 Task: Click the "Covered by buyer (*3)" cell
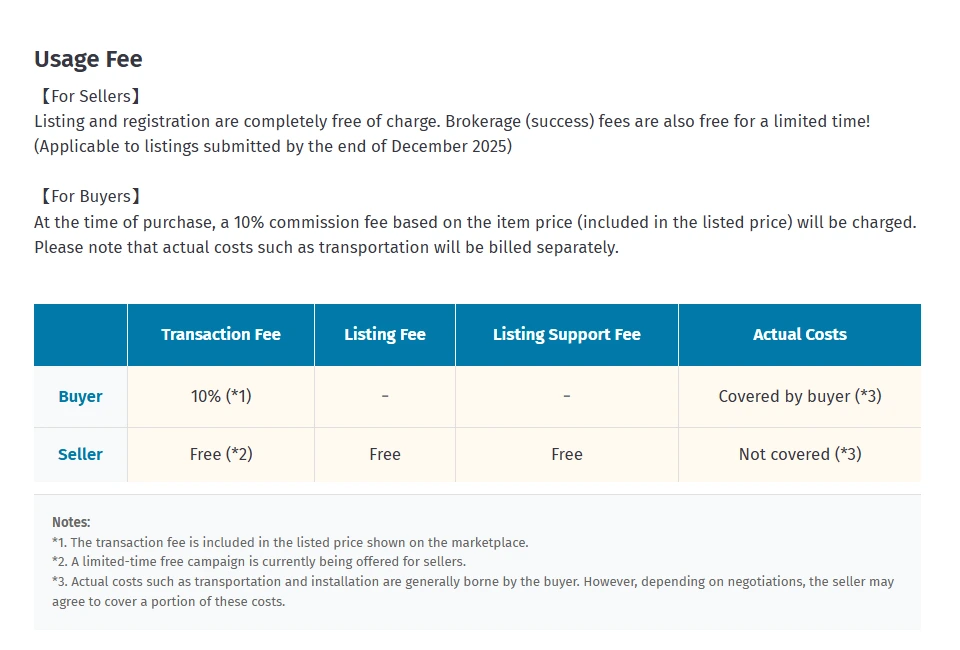point(799,397)
